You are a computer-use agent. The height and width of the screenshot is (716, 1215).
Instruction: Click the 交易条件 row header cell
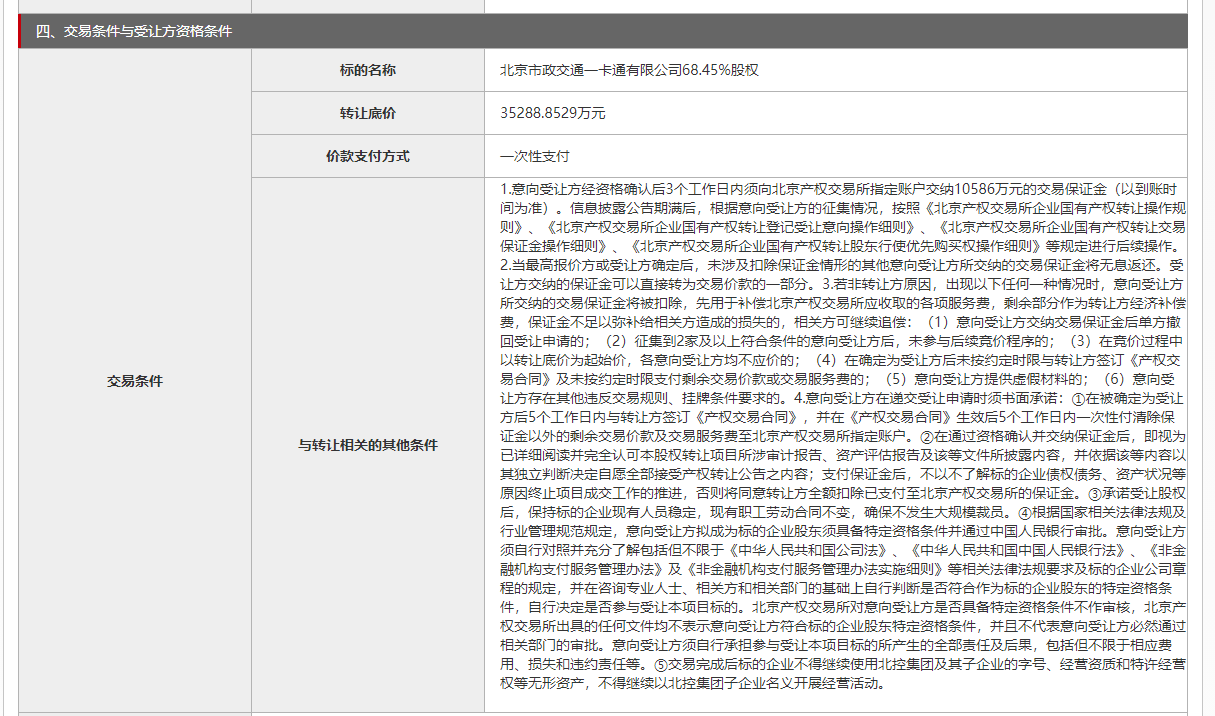135,381
